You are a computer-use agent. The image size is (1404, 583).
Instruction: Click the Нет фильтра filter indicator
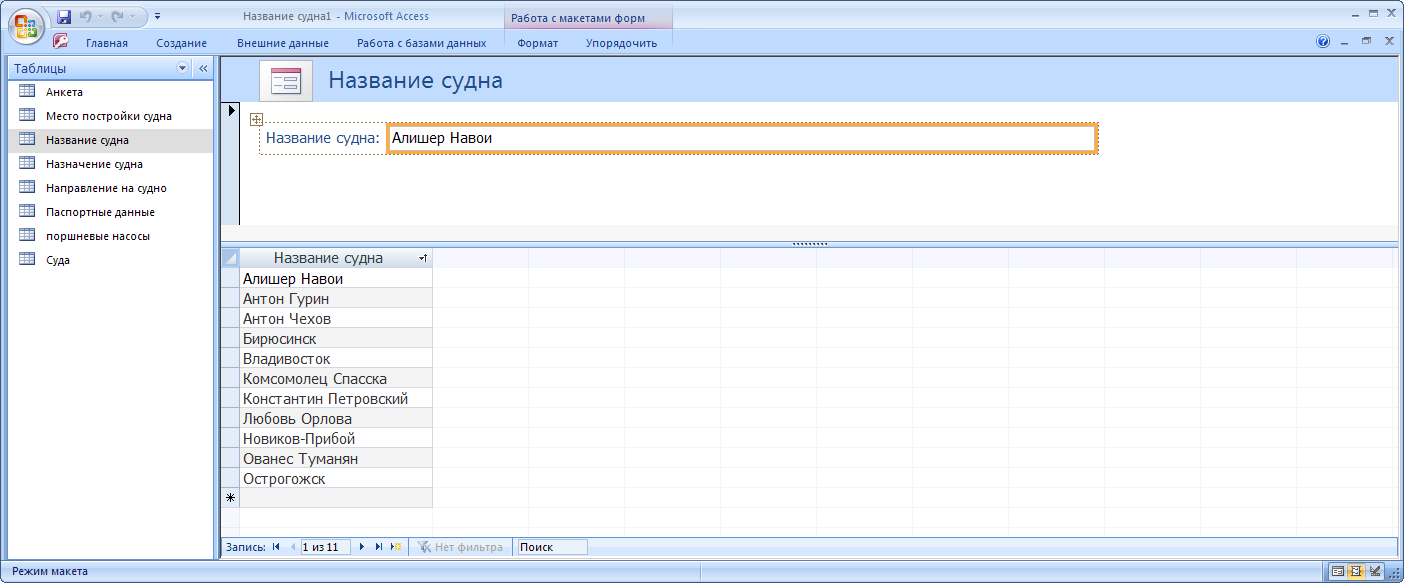460,547
